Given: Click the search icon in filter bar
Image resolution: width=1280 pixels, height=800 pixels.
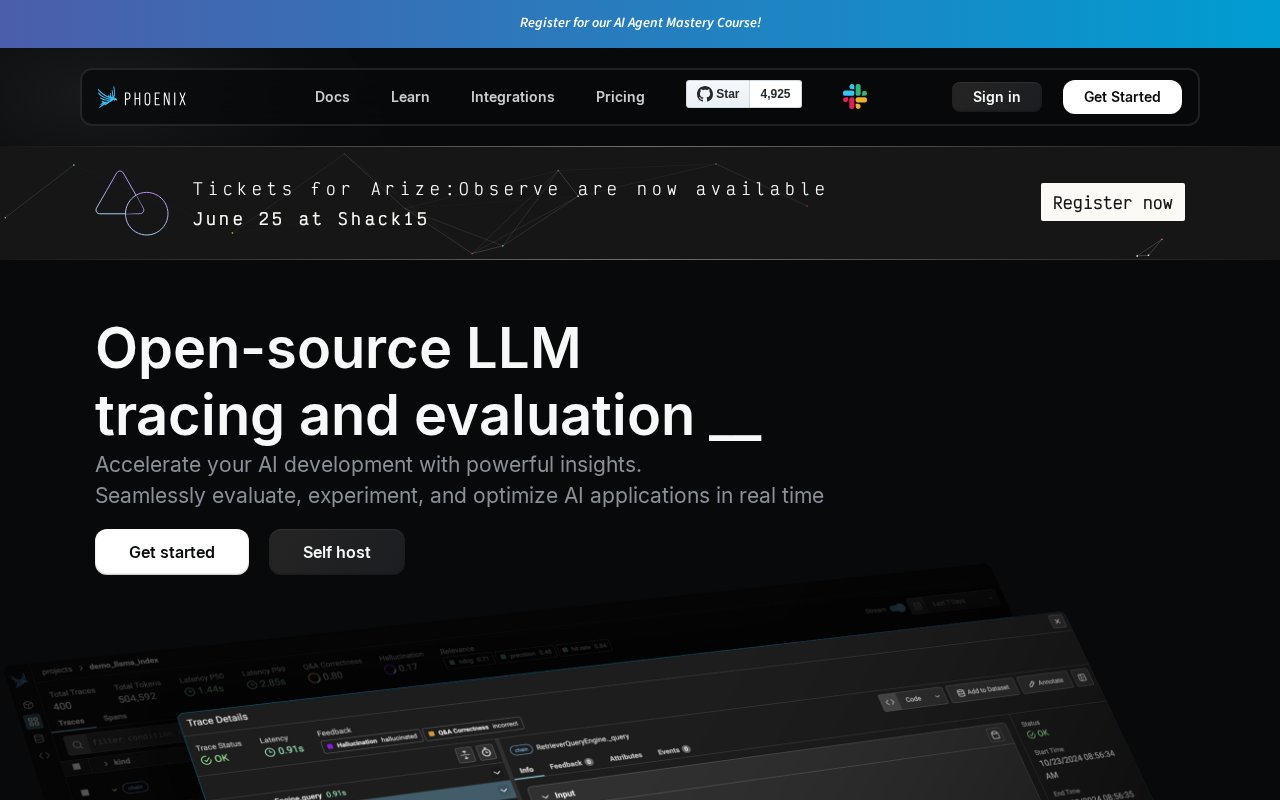Looking at the screenshot, I should pos(77,744).
